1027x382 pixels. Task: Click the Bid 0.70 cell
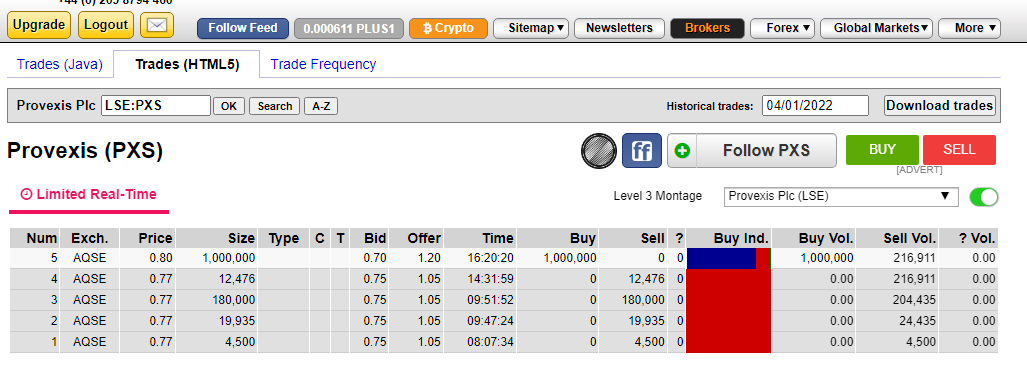coord(369,258)
